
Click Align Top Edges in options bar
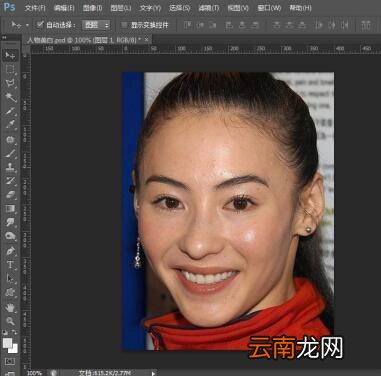click(188, 25)
